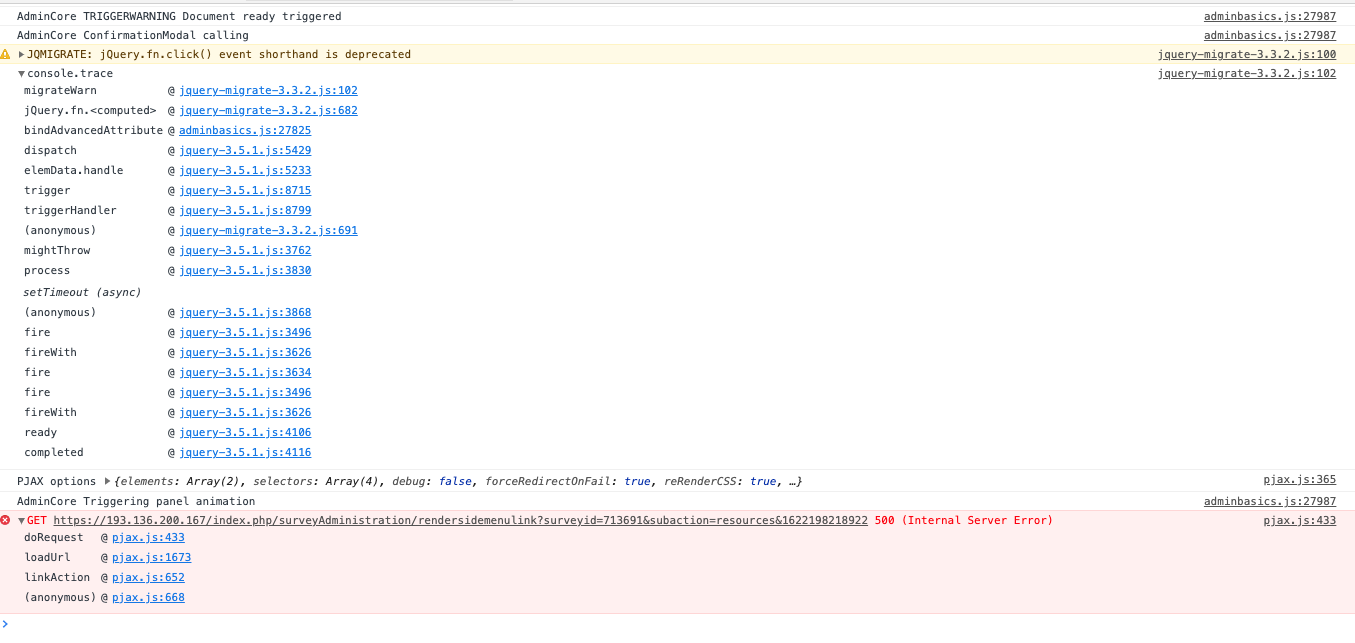Viewport: 1355px width, 643px height.
Task: Collapse the console.trace stack
Action: coord(21,73)
